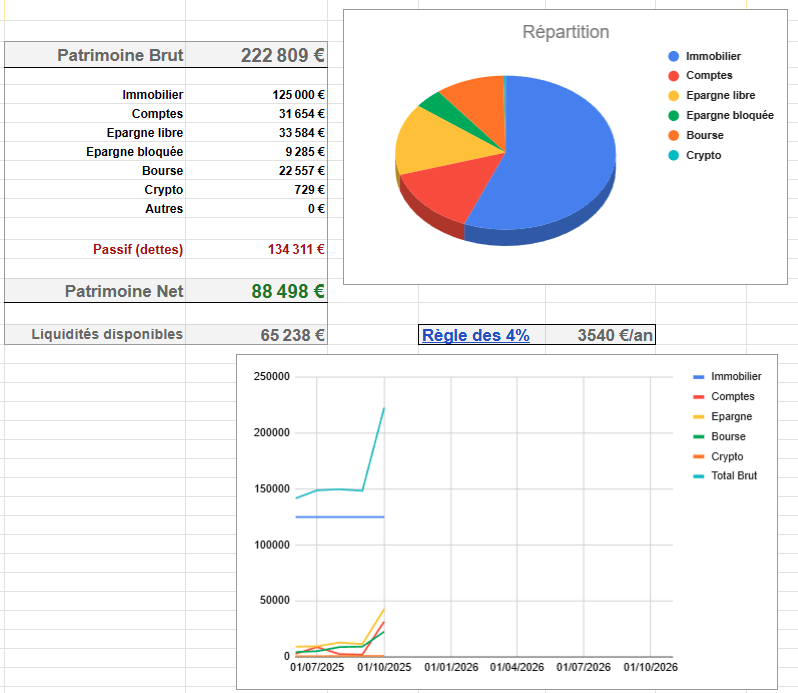Viewport: 798px width, 693px height.
Task: Click the Crypto entry in pie chart legend
Action: click(703, 155)
